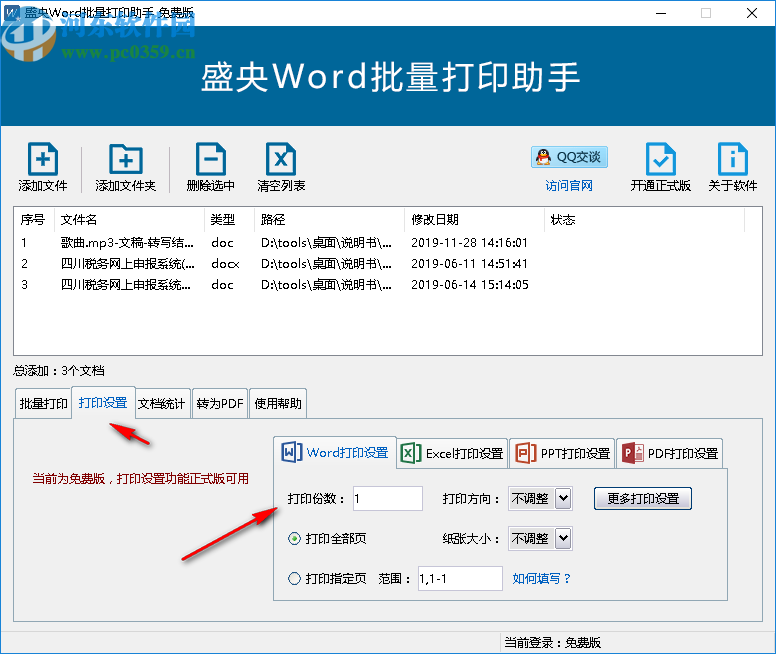Minimize the window
Image resolution: width=776 pixels, height=654 pixels.
point(661,13)
